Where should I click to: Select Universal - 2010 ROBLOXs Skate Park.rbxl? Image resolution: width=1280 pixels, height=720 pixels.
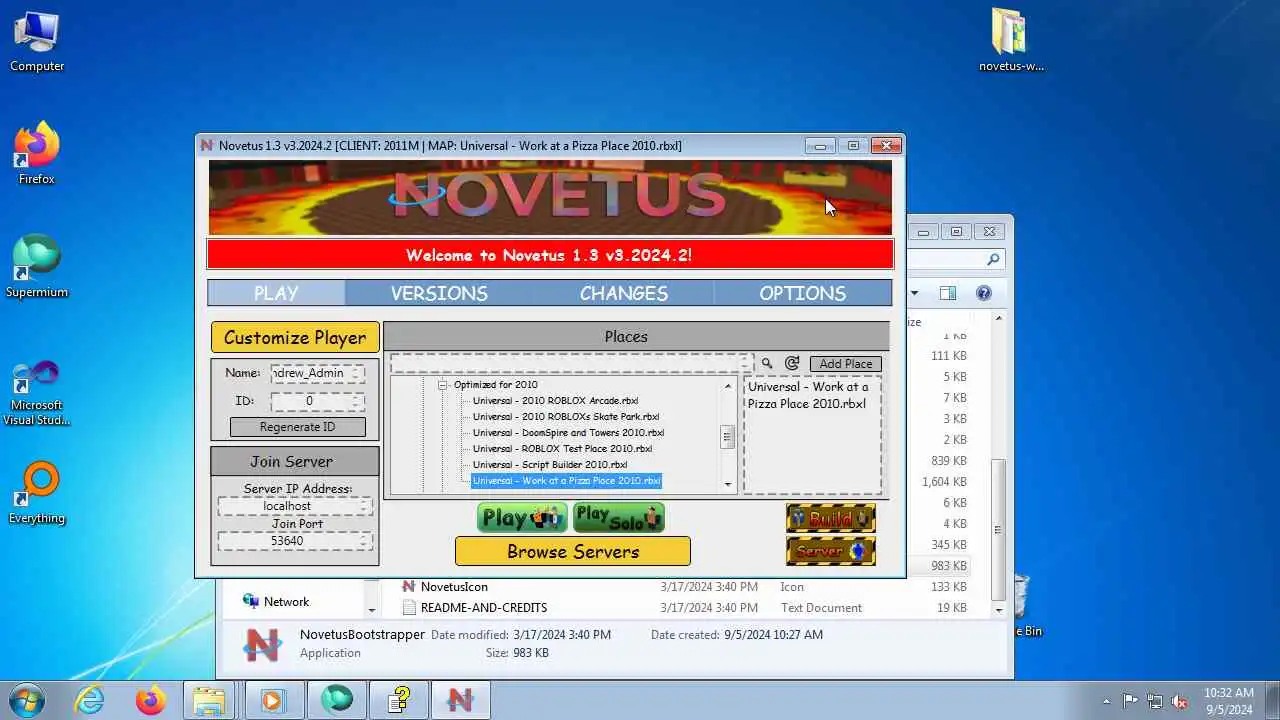point(566,417)
